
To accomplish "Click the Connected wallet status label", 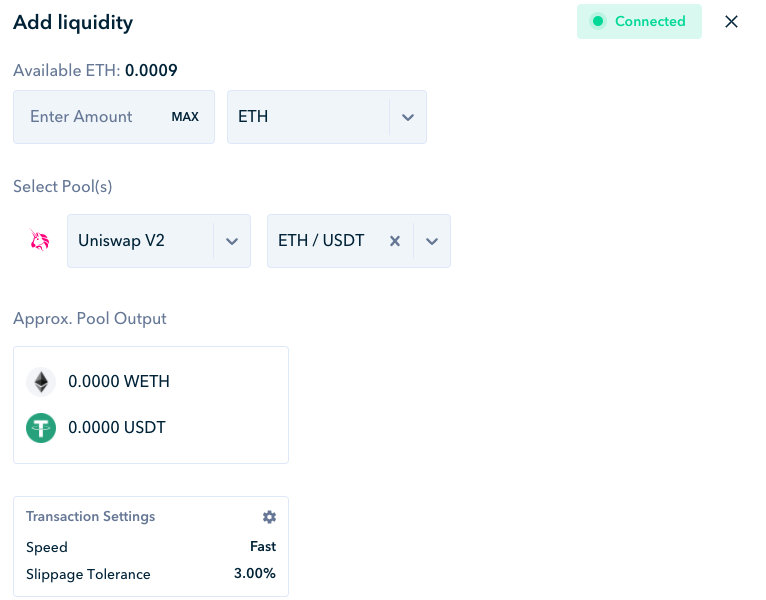I will click(650, 21).
